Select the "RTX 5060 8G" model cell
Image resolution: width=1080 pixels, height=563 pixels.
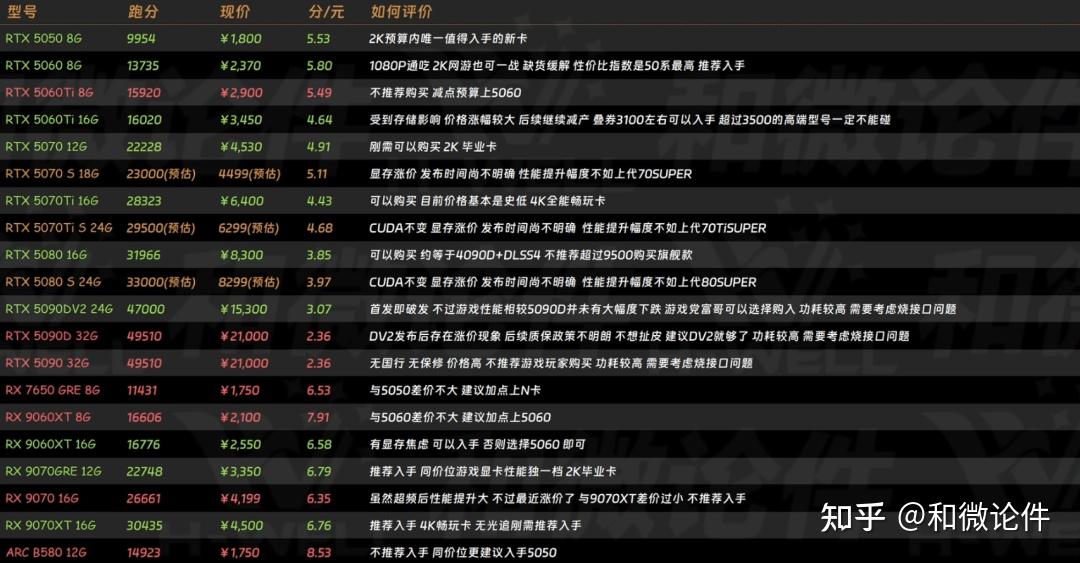43,65
